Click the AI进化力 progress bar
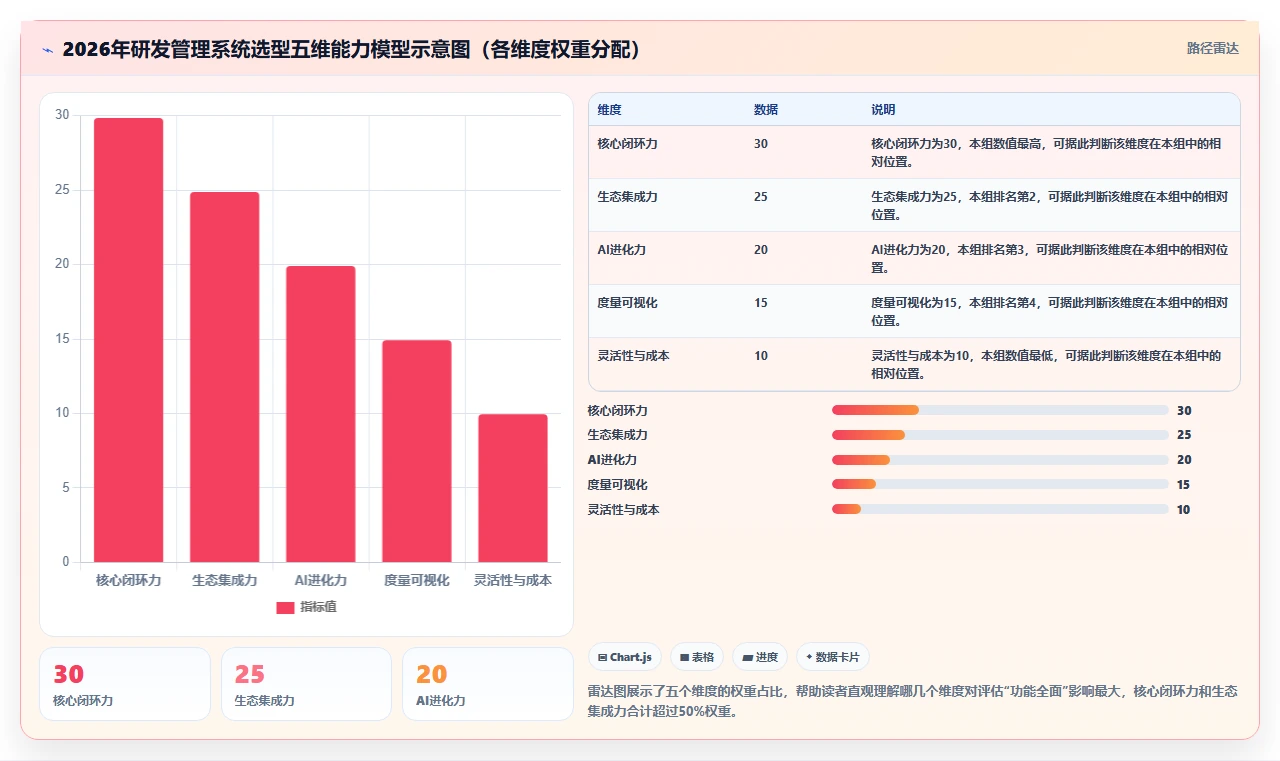Image resolution: width=1280 pixels, height=761 pixels. pos(1000,460)
